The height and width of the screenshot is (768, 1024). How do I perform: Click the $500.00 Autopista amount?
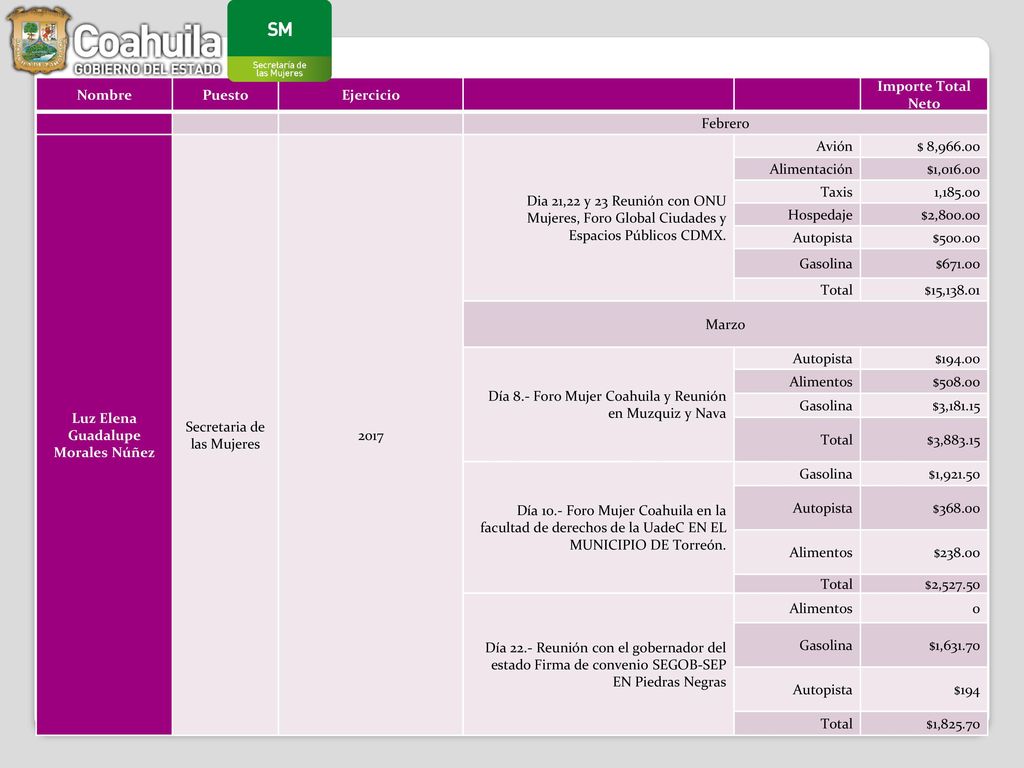(956, 238)
